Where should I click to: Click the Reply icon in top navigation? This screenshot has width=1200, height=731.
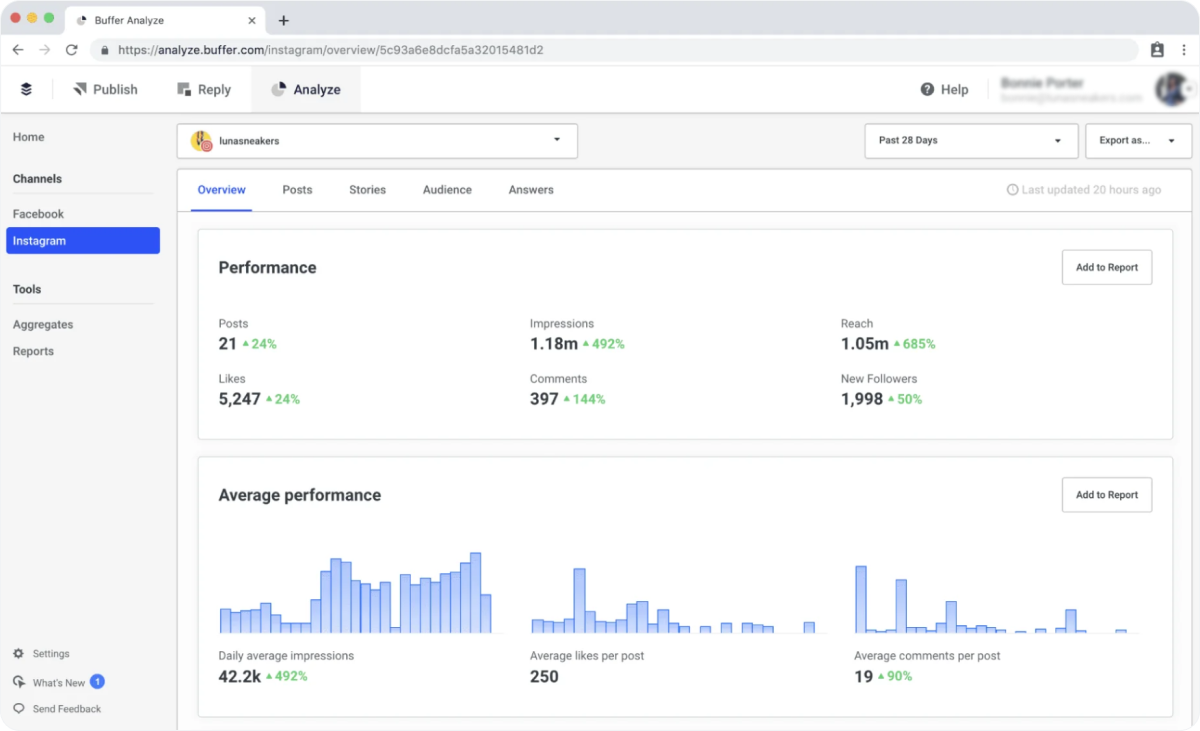tap(184, 89)
